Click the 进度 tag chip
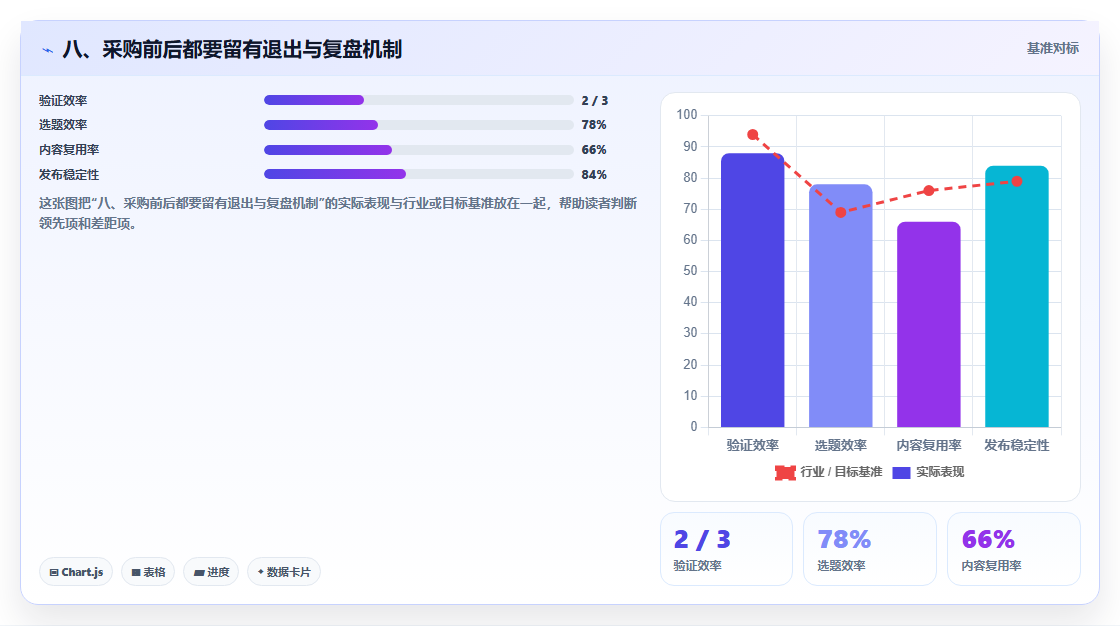 point(211,572)
